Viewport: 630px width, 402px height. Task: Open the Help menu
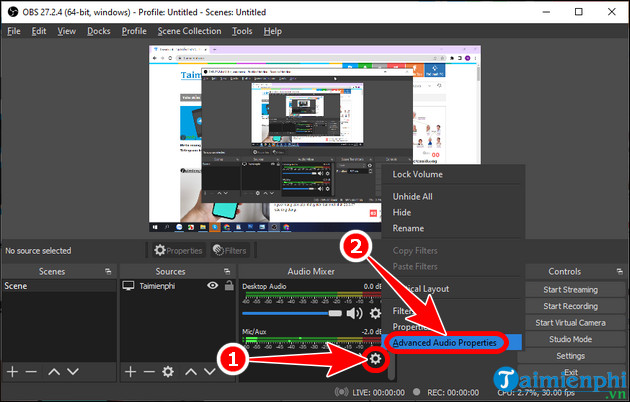point(272,31)
